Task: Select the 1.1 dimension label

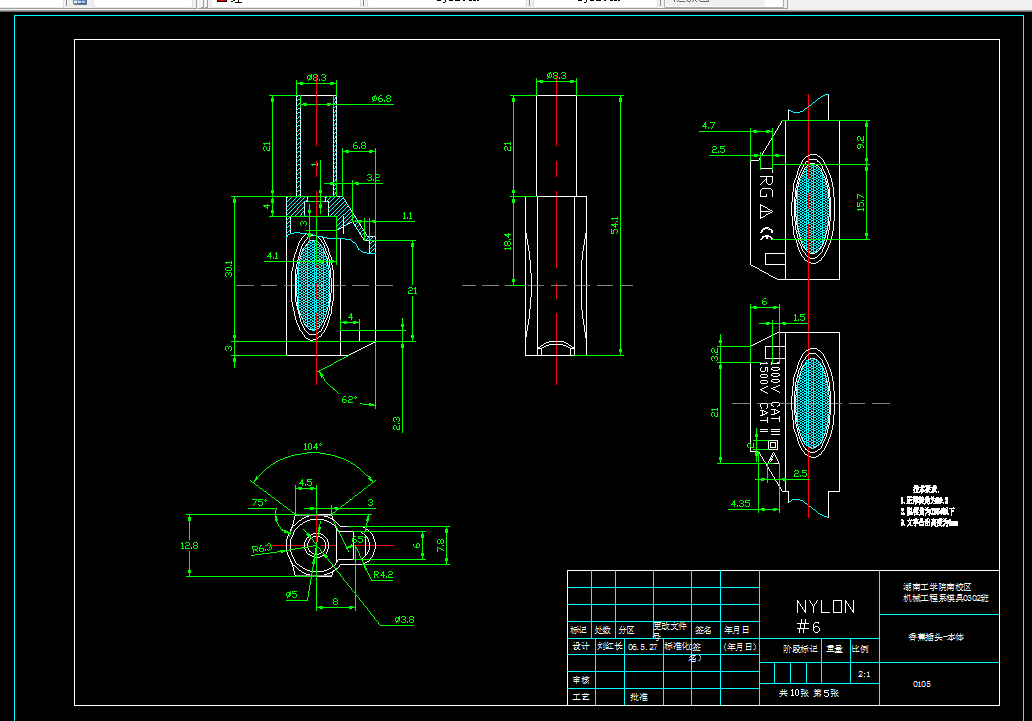Action: (407, 216)
